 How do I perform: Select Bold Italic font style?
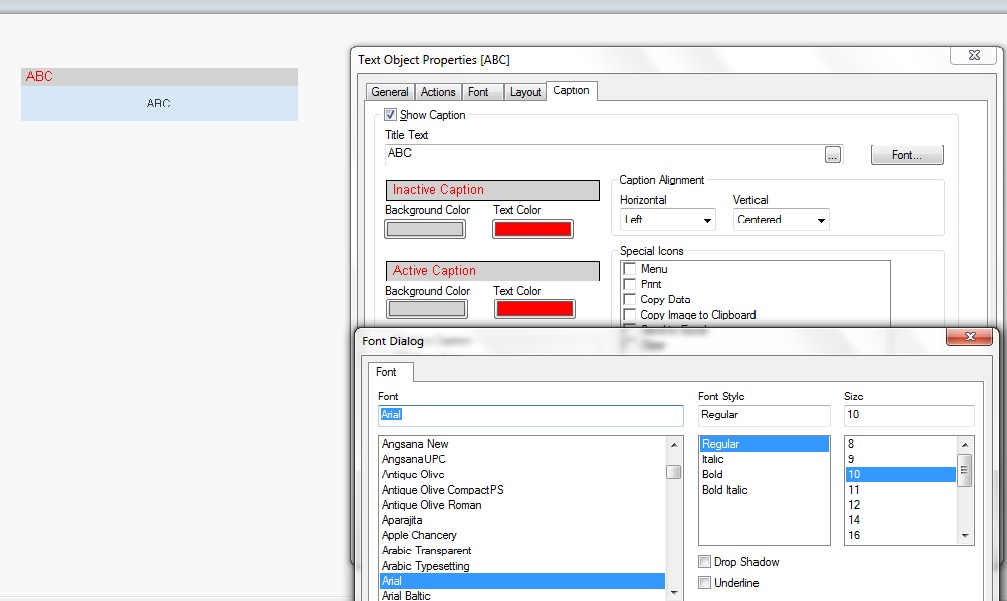coord(725,490)
